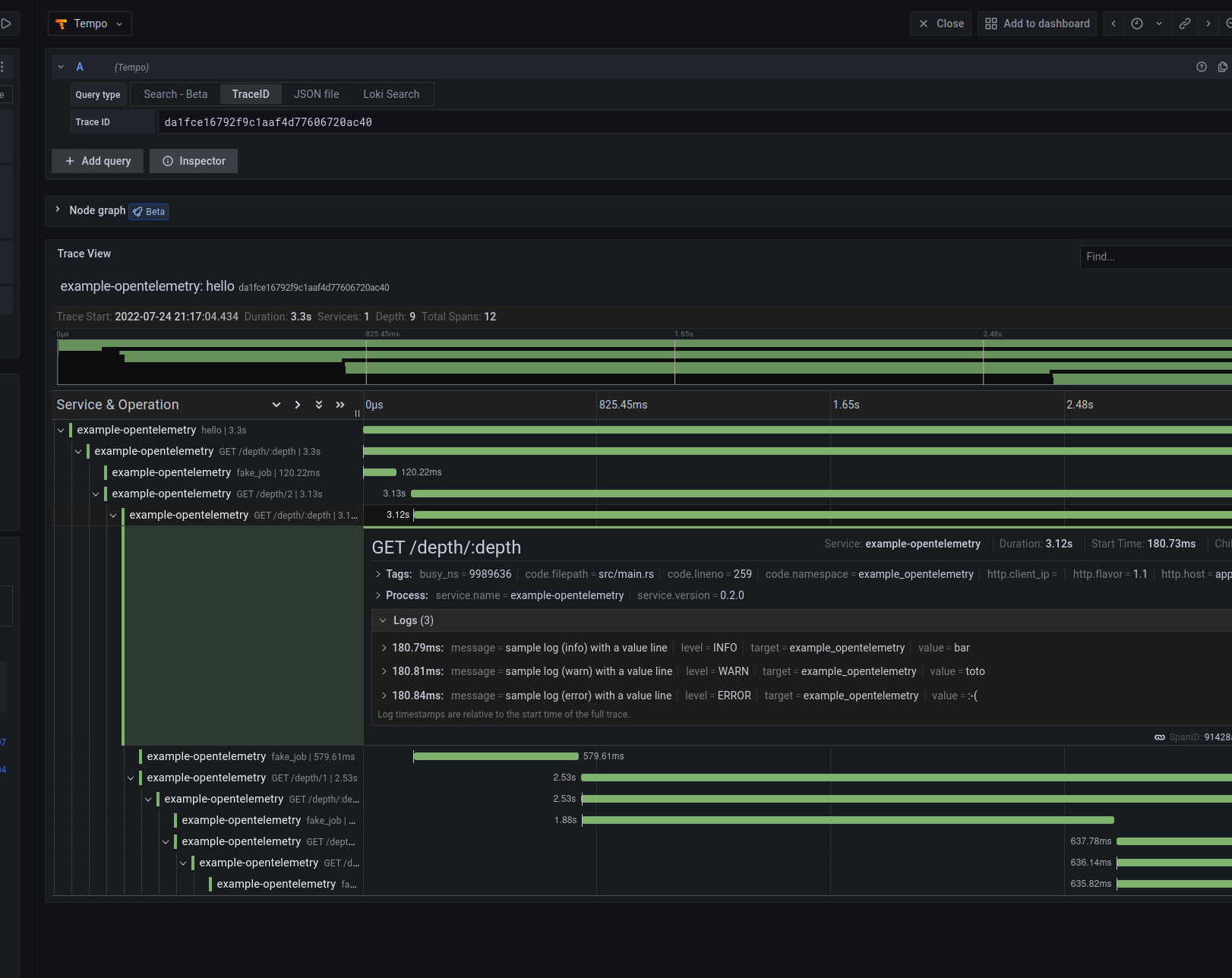Shift time range forward arrow

pos(1208,24)
